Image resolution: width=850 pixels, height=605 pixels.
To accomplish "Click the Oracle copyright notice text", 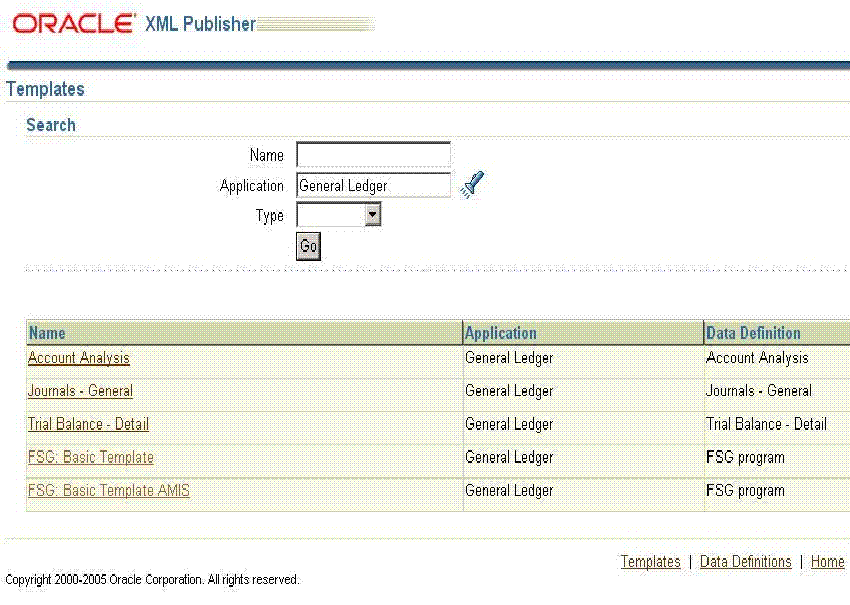I will tap(152, 580).
